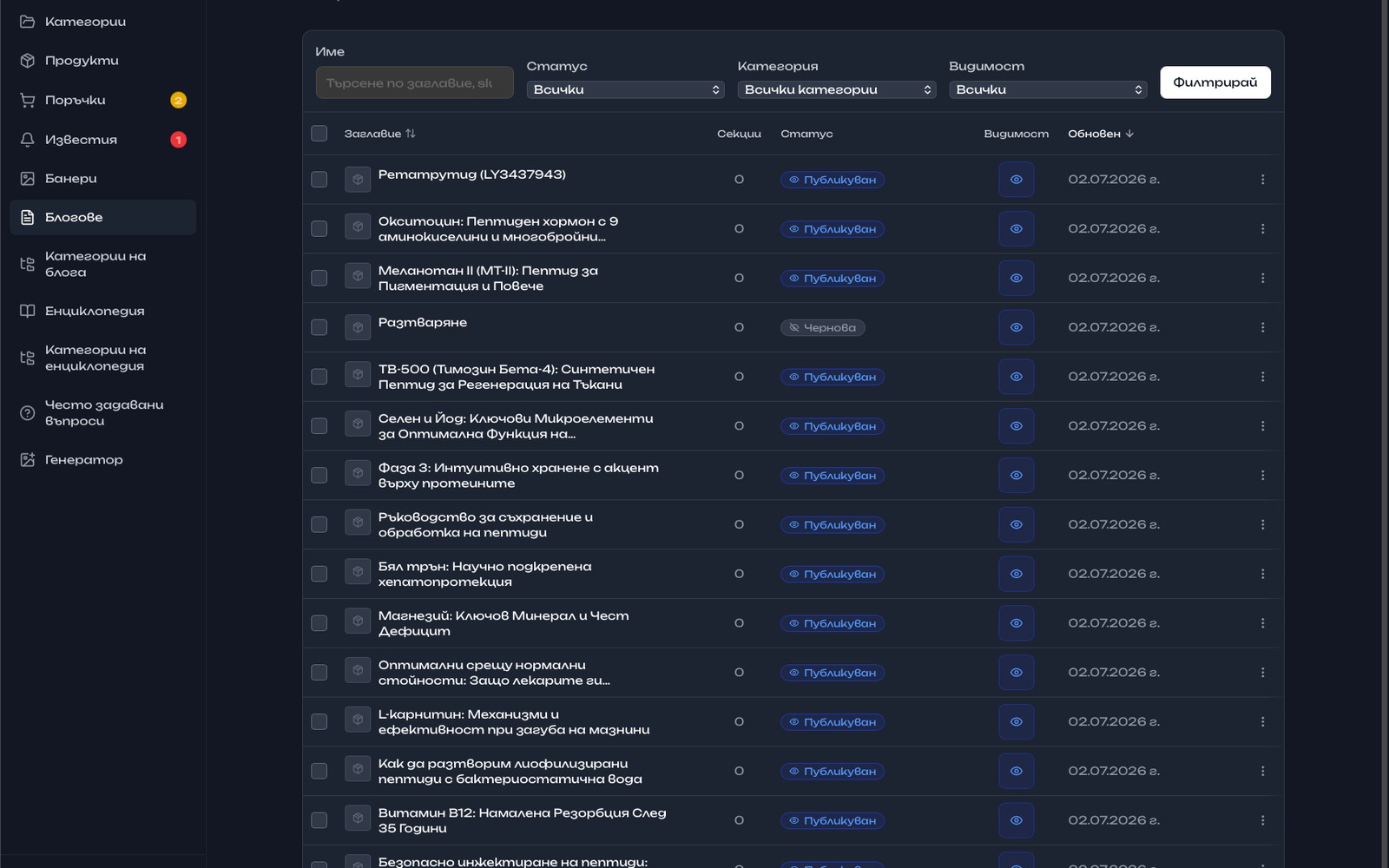Open three-dot menu for Селен и Йод row
1389x868 pixels.
click(x=1262, y=426)
